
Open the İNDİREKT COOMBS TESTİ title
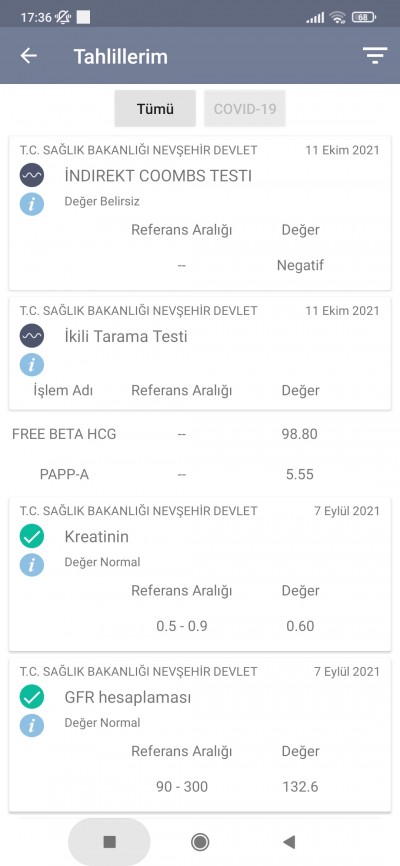coord(158,176)
